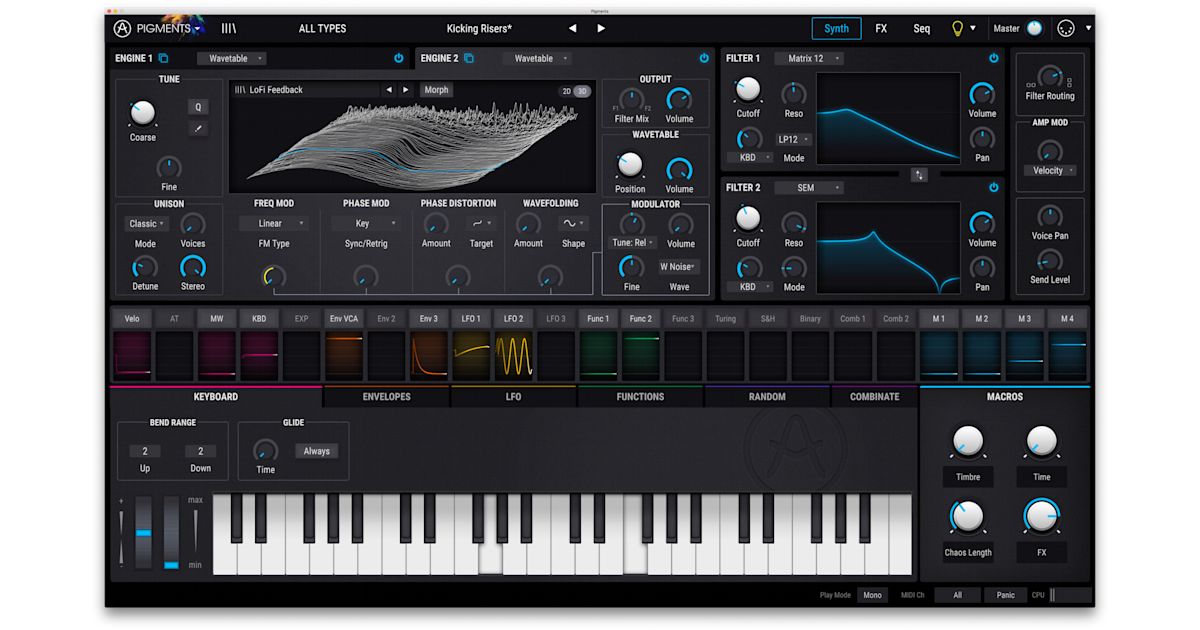The image size is (1200, 630).
Task: Swap Filter 1 and Filter 2 arrows icon
Action: point(920,175)
